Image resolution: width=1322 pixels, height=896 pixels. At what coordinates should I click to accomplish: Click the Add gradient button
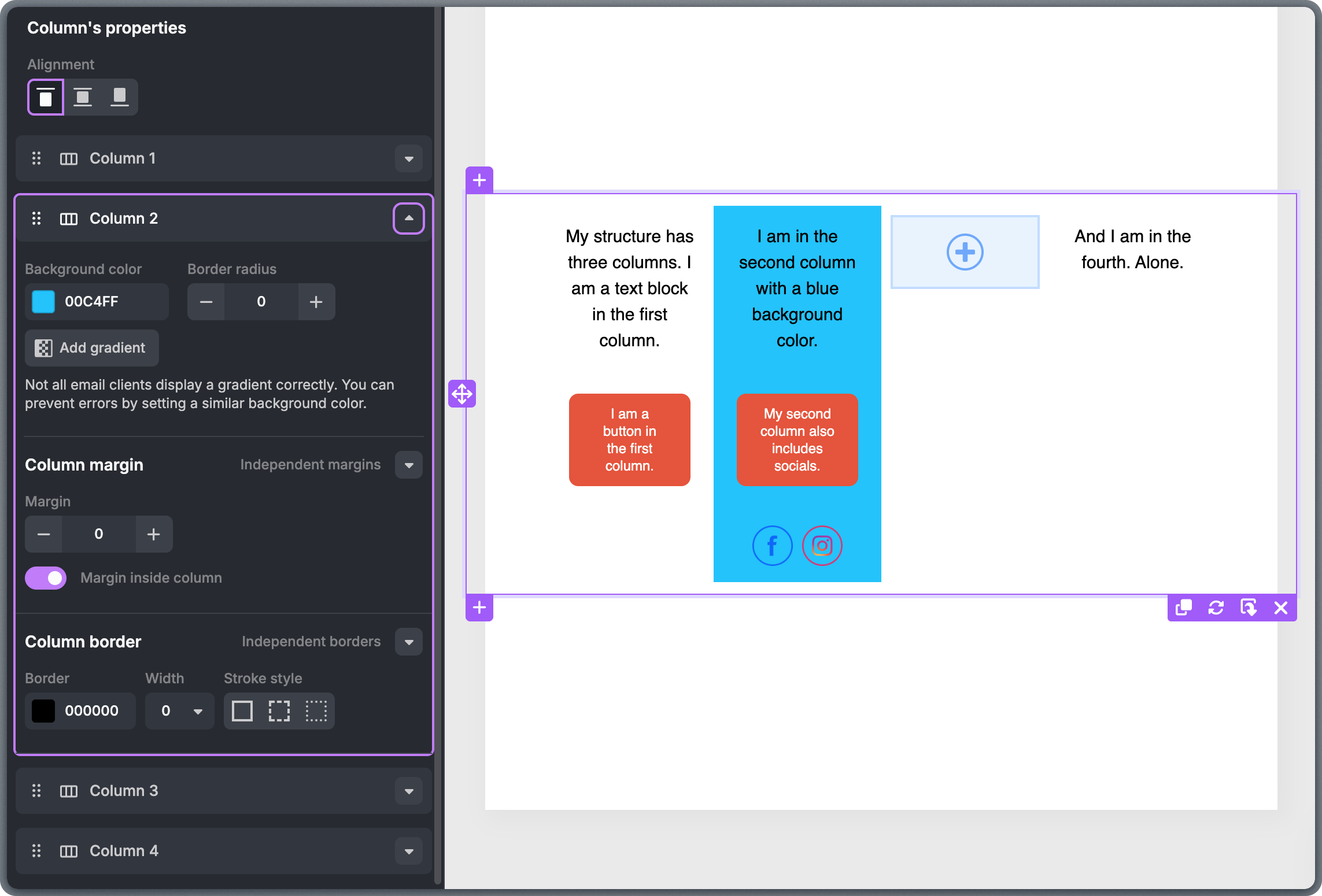91,347
